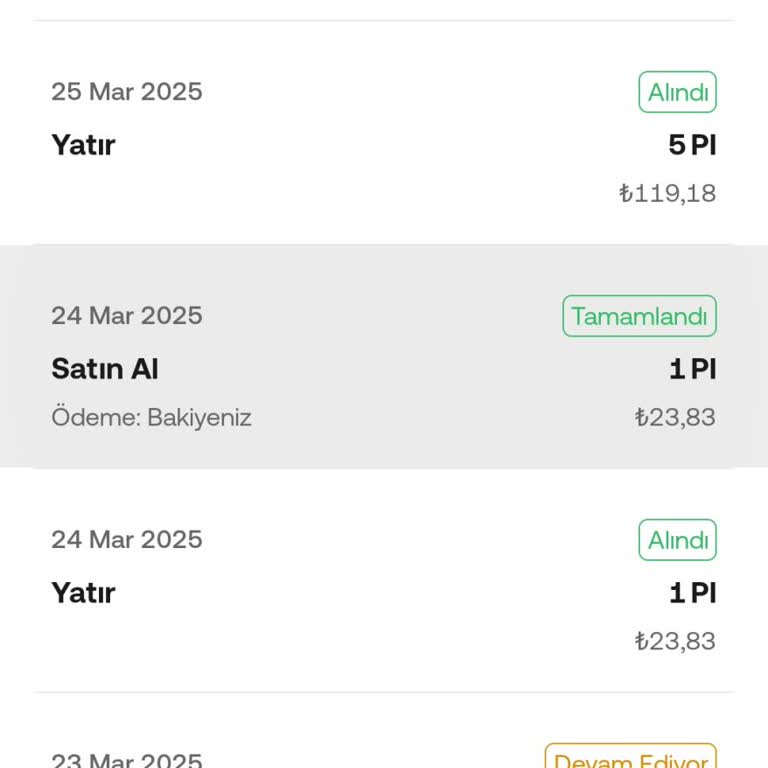Click the Ödeme: Bakiyeniz payment text
The width and height of the screenshot is (768, 768).
151,417
